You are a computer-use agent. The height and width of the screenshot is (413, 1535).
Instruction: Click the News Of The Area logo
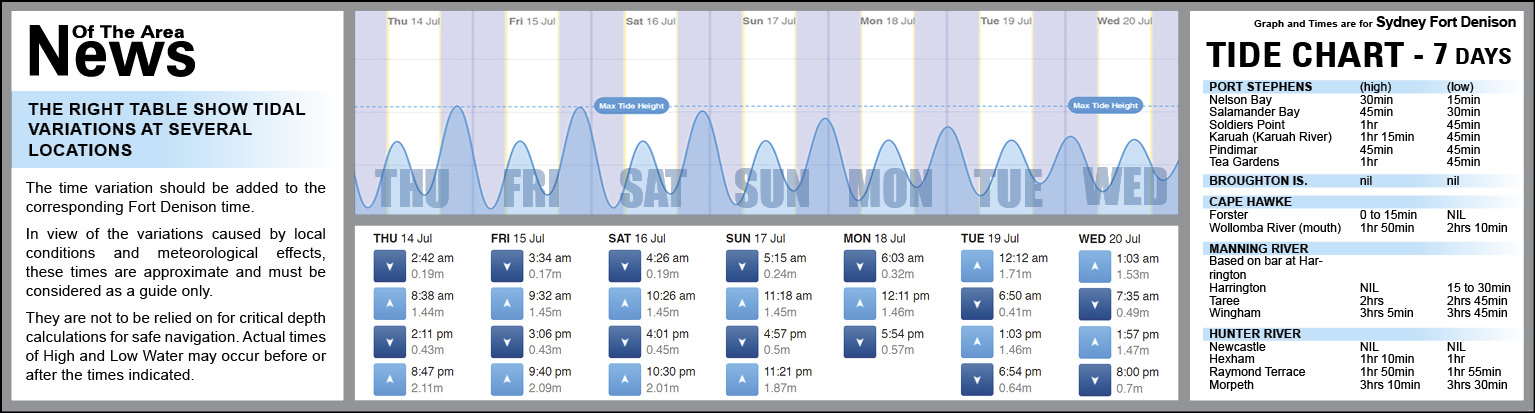[112, 50]
